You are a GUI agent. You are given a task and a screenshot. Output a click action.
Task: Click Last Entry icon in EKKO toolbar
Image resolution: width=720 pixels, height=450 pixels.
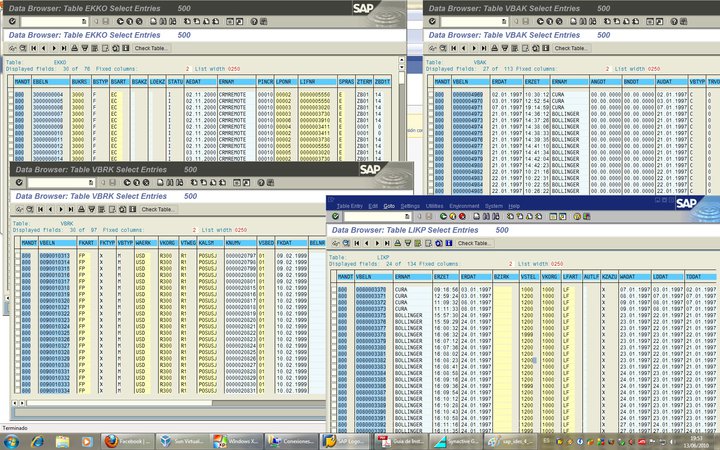click(64, 48)
